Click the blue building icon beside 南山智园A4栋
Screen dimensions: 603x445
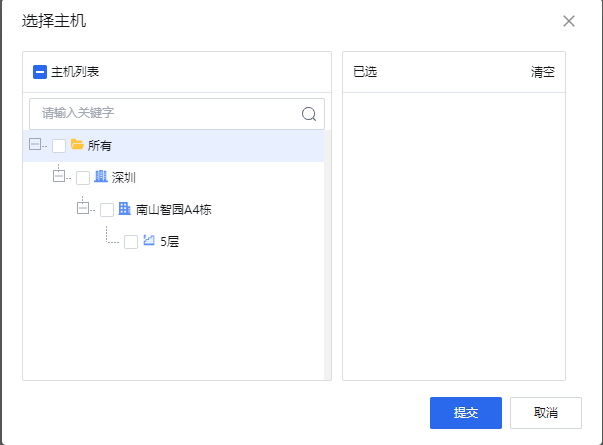click(125, 209)
